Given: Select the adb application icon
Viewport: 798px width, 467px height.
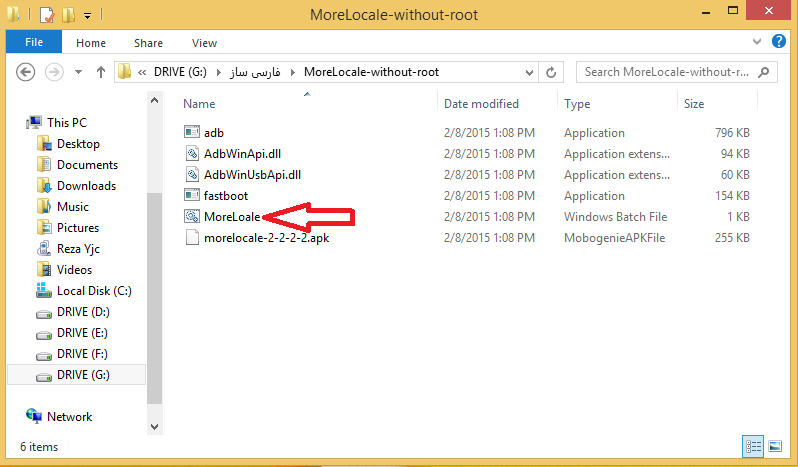Looking at the screenshot, I should 192,132.
